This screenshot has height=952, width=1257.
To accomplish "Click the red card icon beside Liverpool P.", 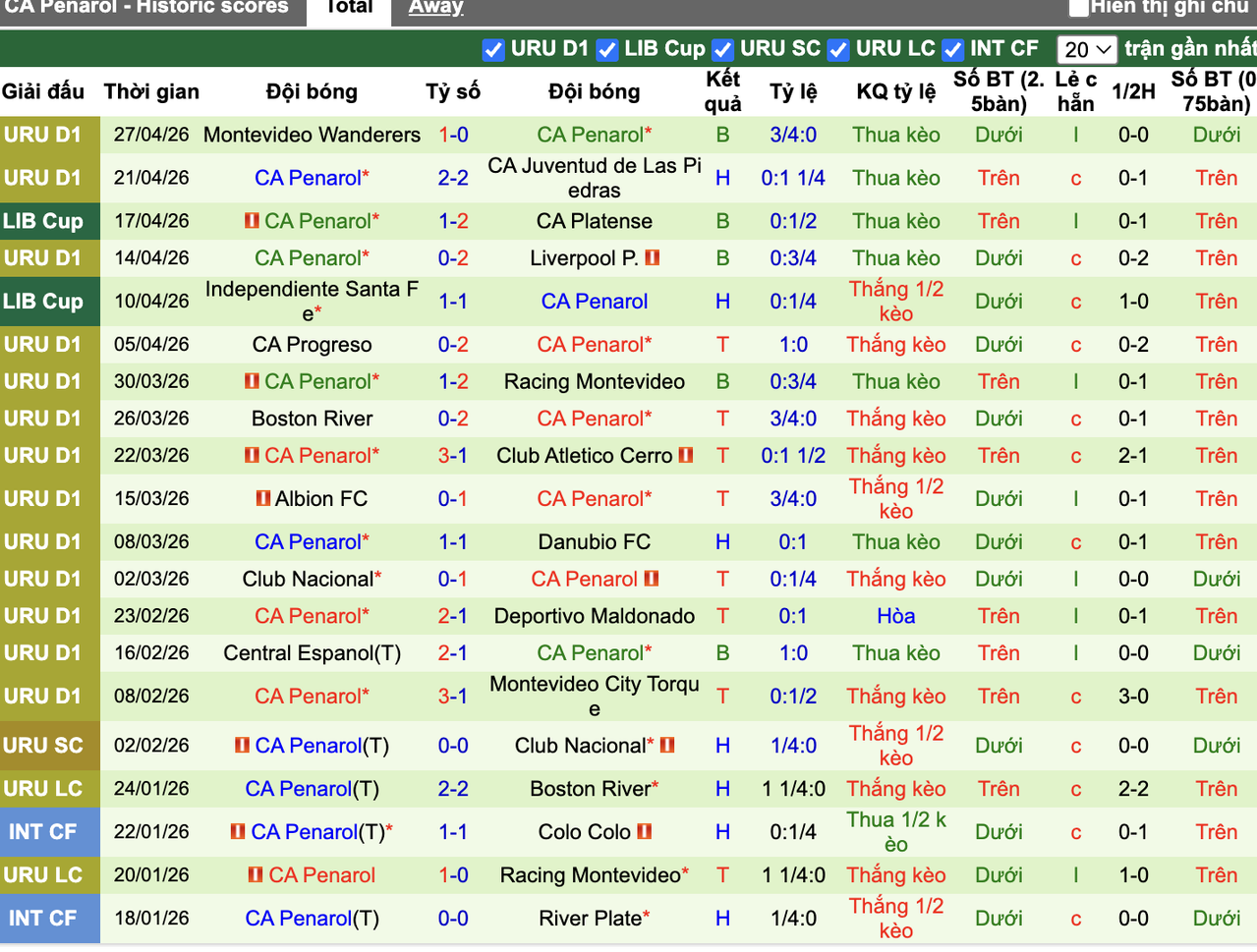I will (653, 258).
